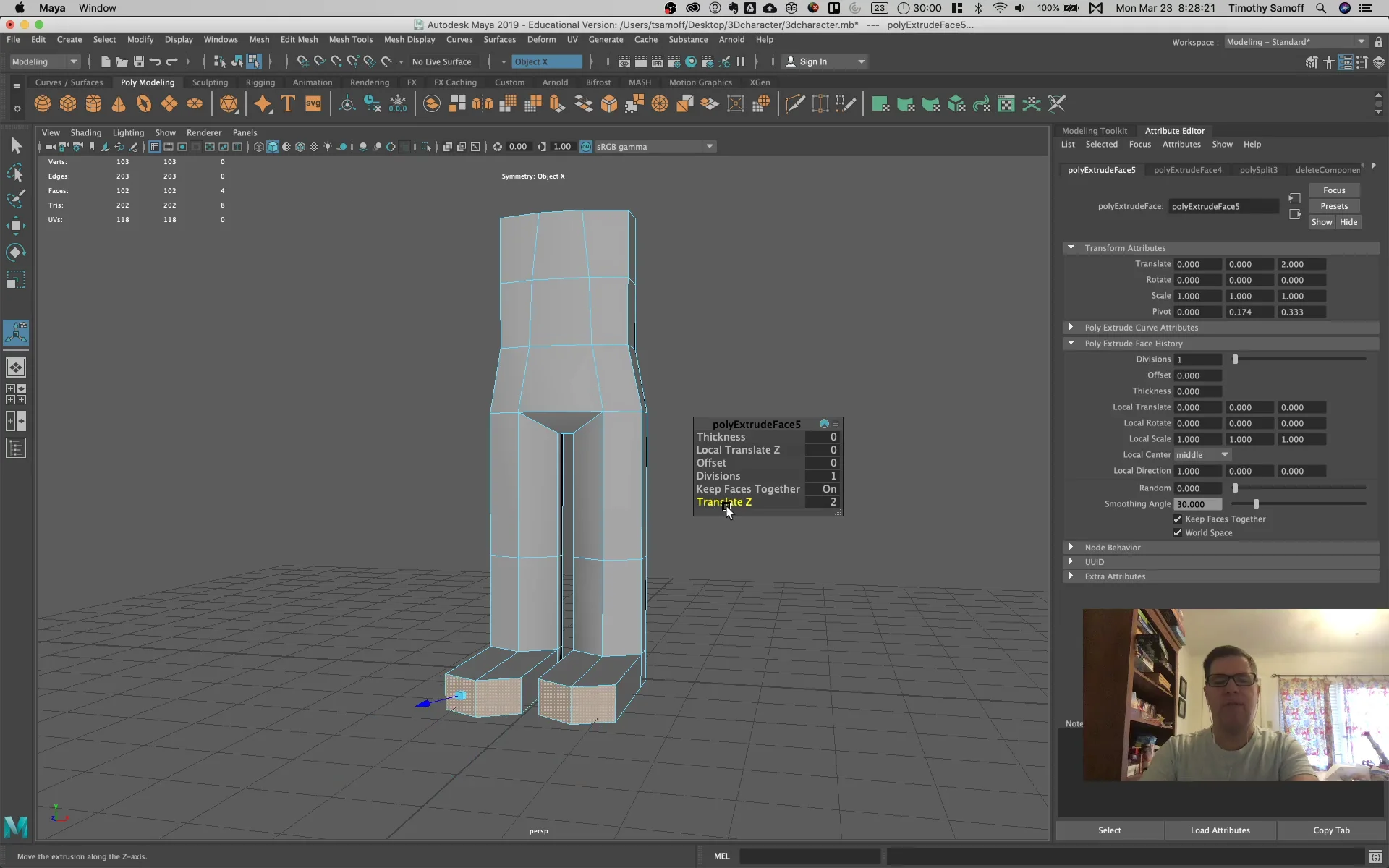Expand Poly Extrude Curve Attributes section
Screen dimensions: 1389x868
tap(1071, 327)
